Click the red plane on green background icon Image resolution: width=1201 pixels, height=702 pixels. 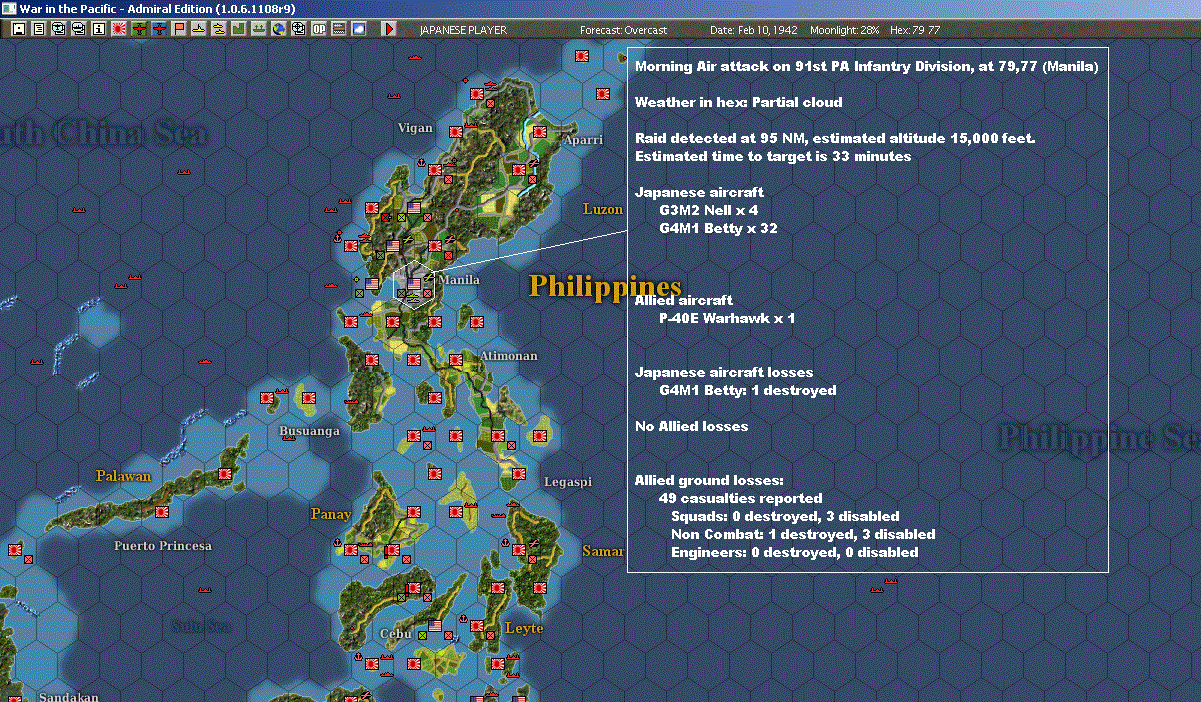point(139,29)
